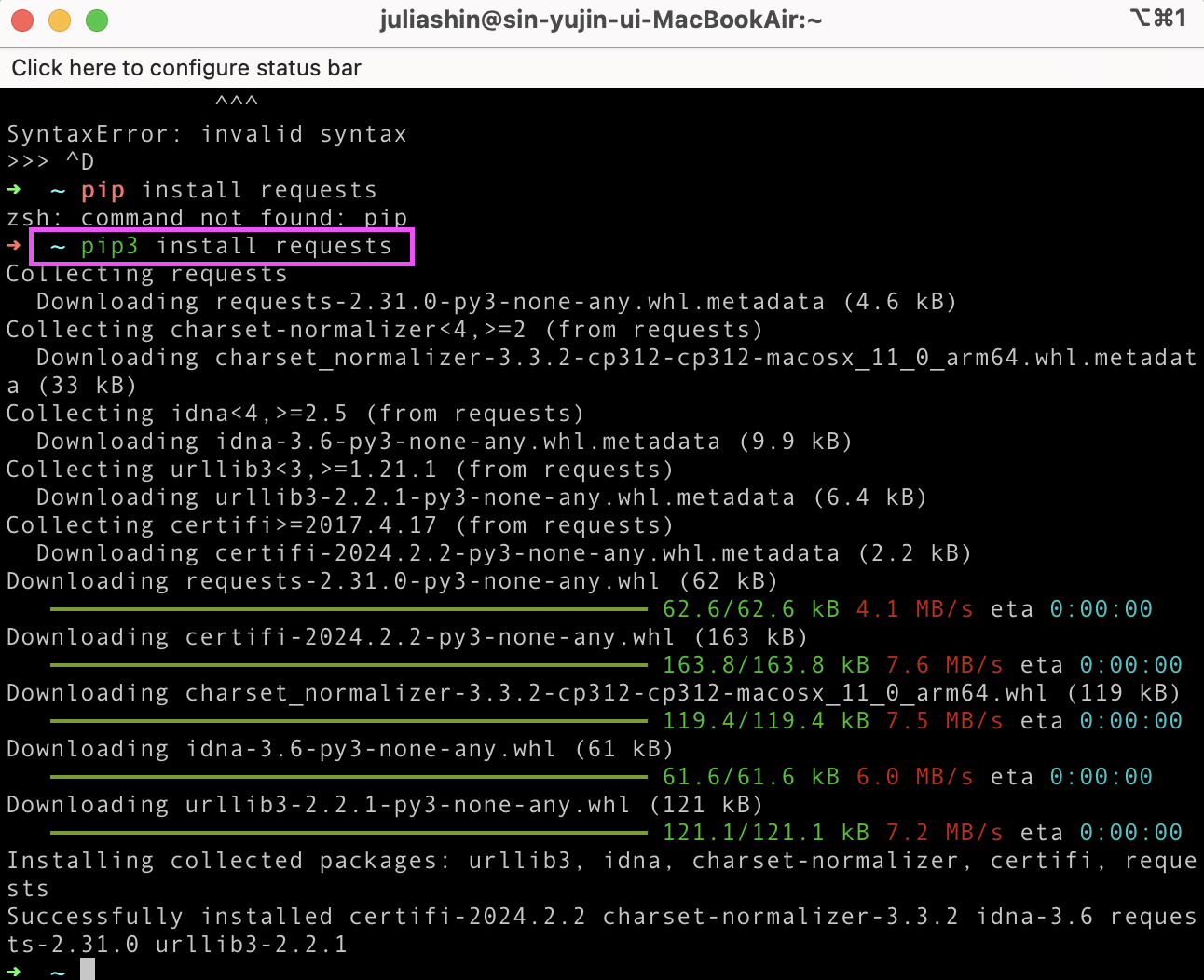This screenshot has width=1204, height=980.
Task: Click the 163.8/163.8 kB progress bar
Action: (349, 665)
